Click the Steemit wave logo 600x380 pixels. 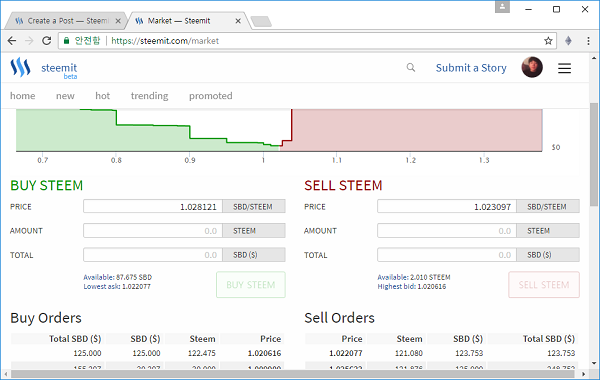(x=20, y=67)
